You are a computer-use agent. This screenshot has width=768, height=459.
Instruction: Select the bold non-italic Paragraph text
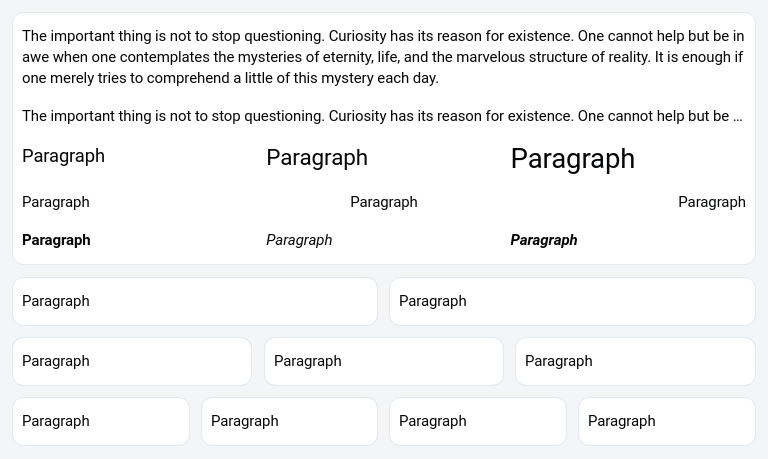click(x=56, y=240)
